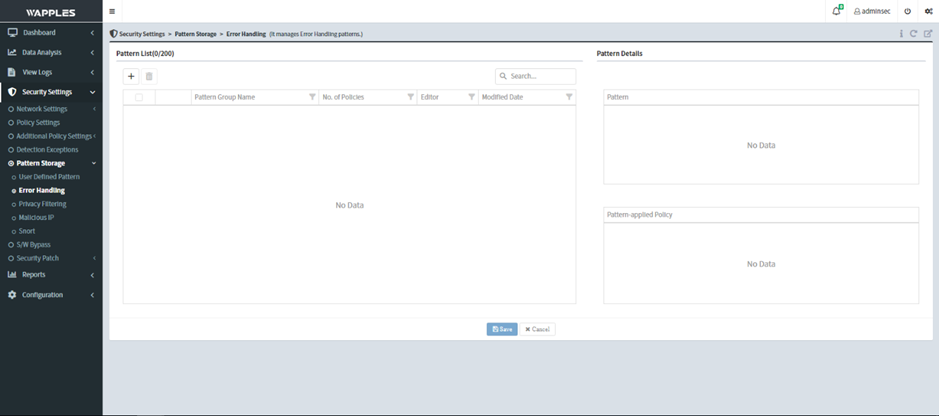Filter the Modified Date column
This screenshot has width=939, height=416.
point(569,97)
